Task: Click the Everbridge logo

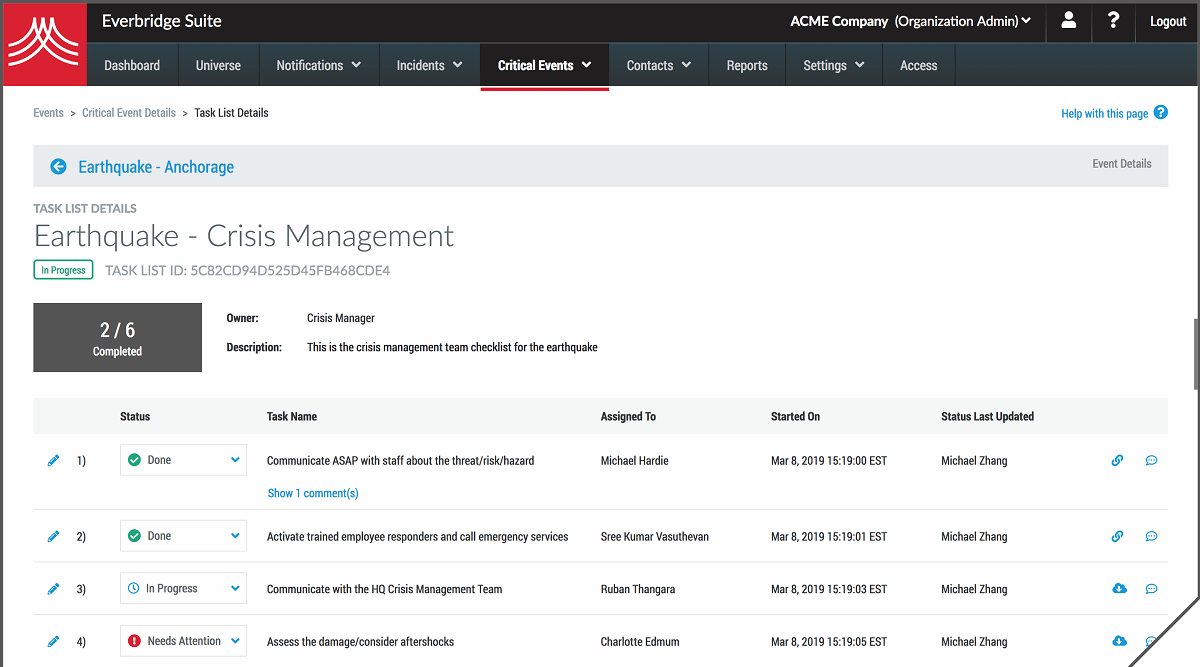Action: coord(43,42)
